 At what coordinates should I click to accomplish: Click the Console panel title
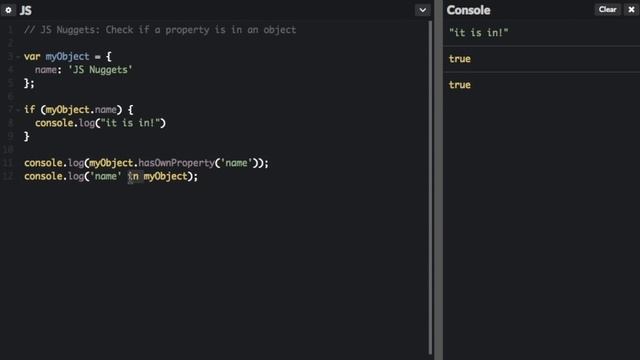(468, 10)
